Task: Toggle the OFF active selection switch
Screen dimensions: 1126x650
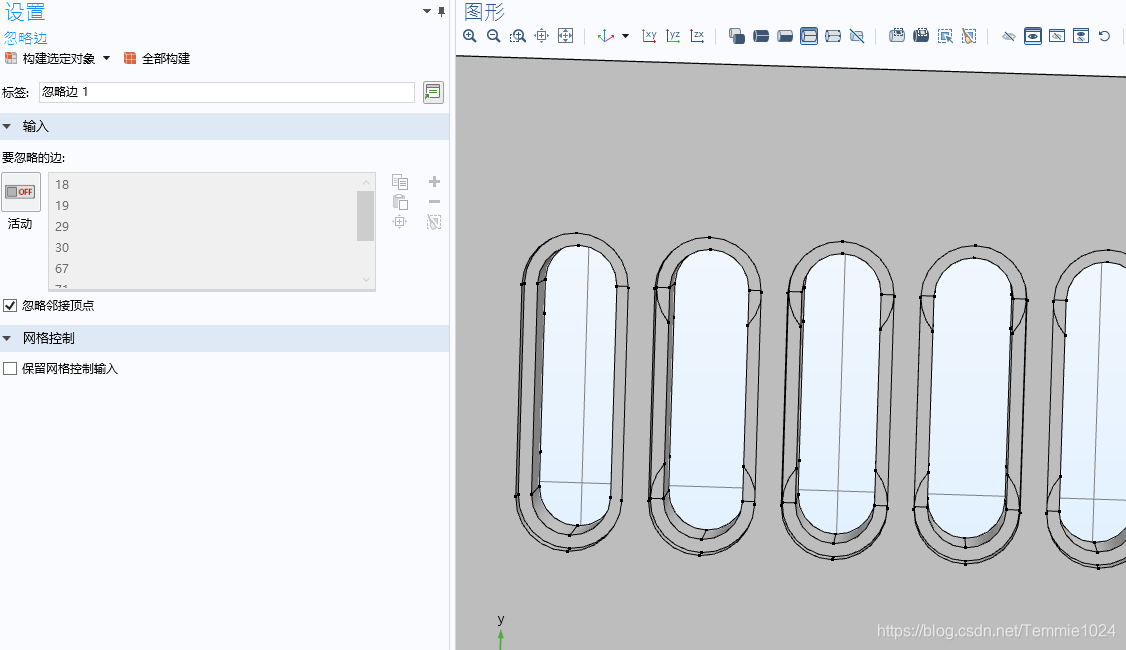Action: (x=21, y=192)
